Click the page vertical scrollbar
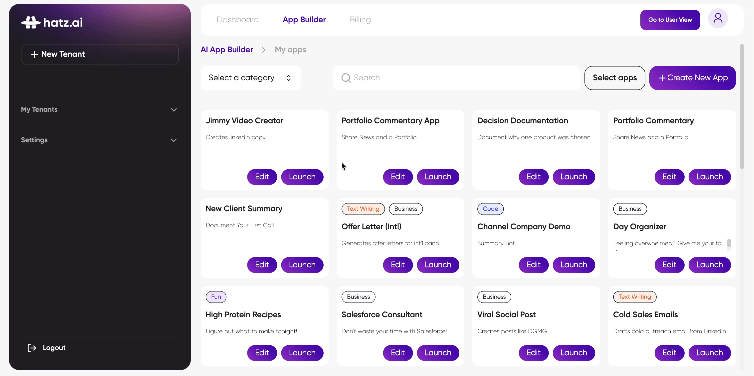The height and width of the screenshot is (376, 754). [x=743, y=107]
